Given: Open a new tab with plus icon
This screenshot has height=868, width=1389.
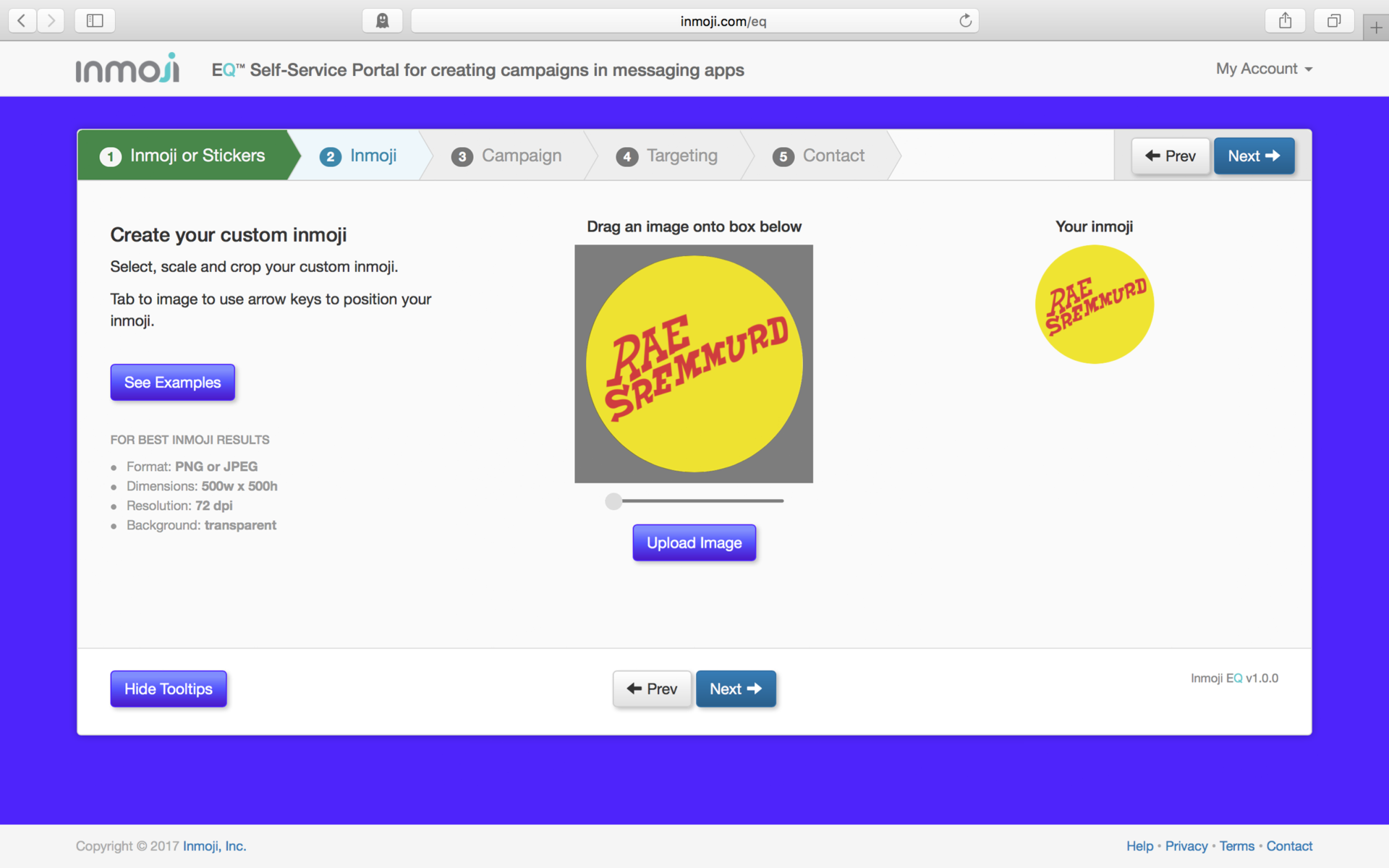Looking at the screenshot, I should (x=1376, y=28).
